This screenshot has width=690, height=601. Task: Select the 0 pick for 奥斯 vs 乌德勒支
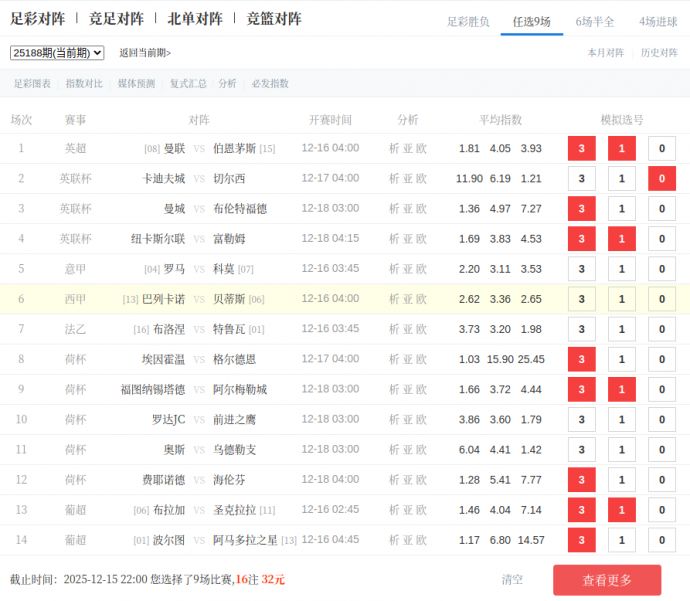pyautogui.click(x=661, y=450)
